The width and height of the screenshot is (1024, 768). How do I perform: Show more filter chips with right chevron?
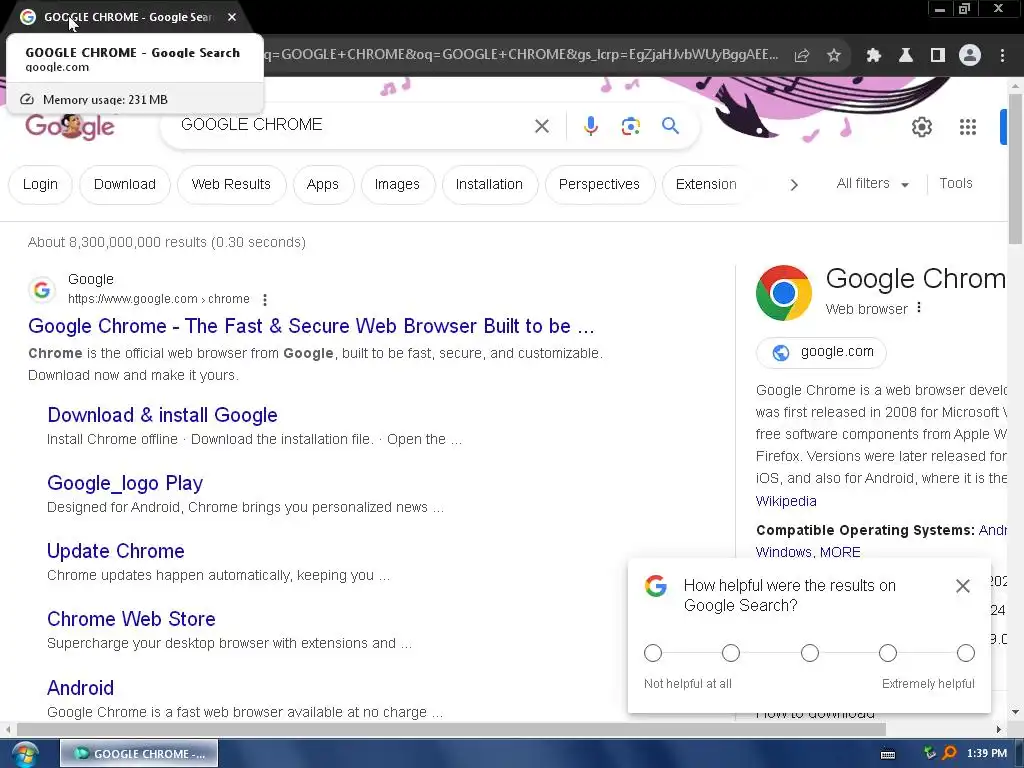click(x=793, y=185)
